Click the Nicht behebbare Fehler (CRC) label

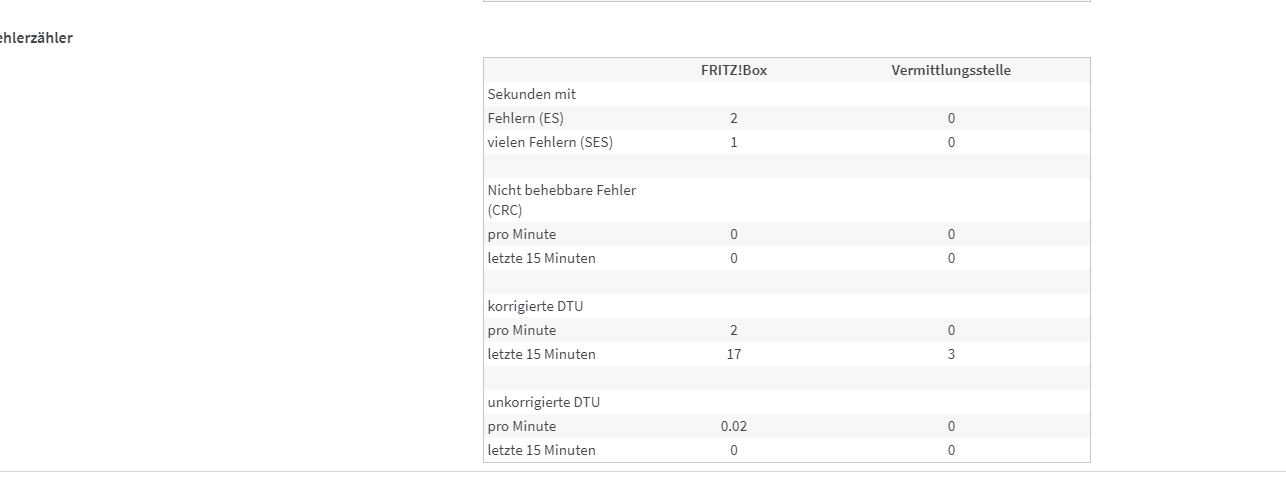[x=562, y=200]
